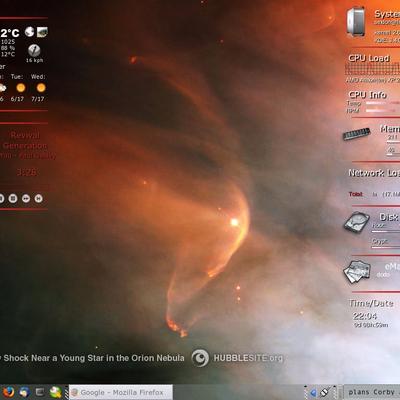This screenshot has height=400, width=400.
Task: Click the RAM memory stick icon
Action: coord(356,134)
